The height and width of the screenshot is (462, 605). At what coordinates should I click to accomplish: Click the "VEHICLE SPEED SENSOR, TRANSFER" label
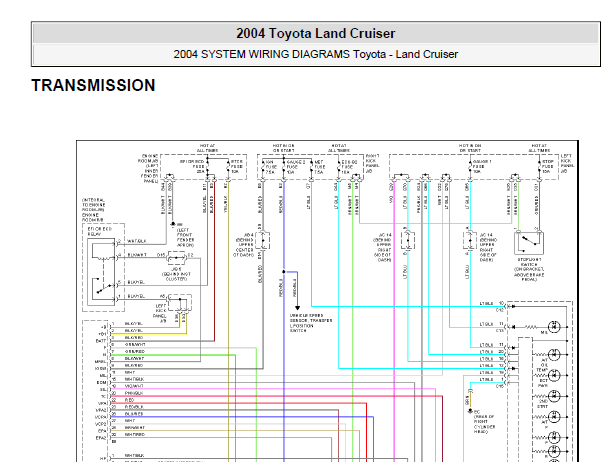pos(311,318)
